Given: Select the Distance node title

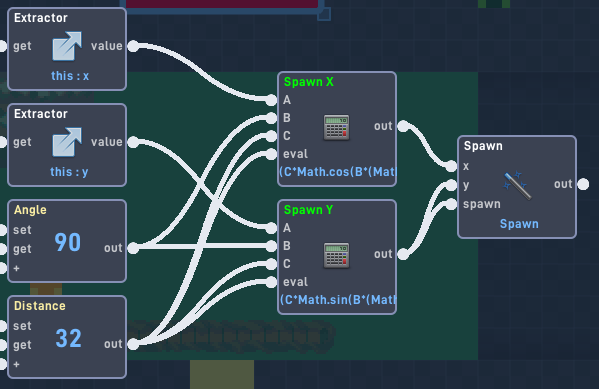Looking at the screenshot, I should (x=40, y=306).
